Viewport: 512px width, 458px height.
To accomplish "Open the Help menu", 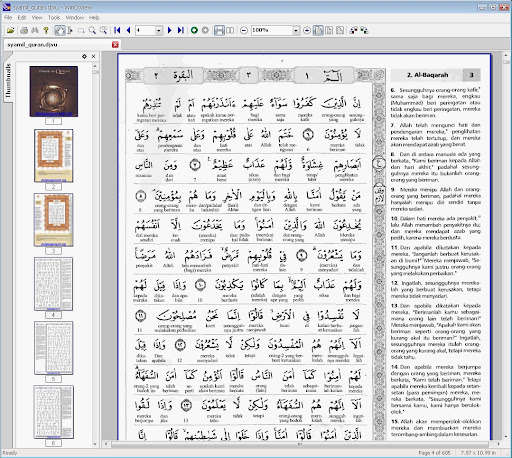I will [94, 18].
